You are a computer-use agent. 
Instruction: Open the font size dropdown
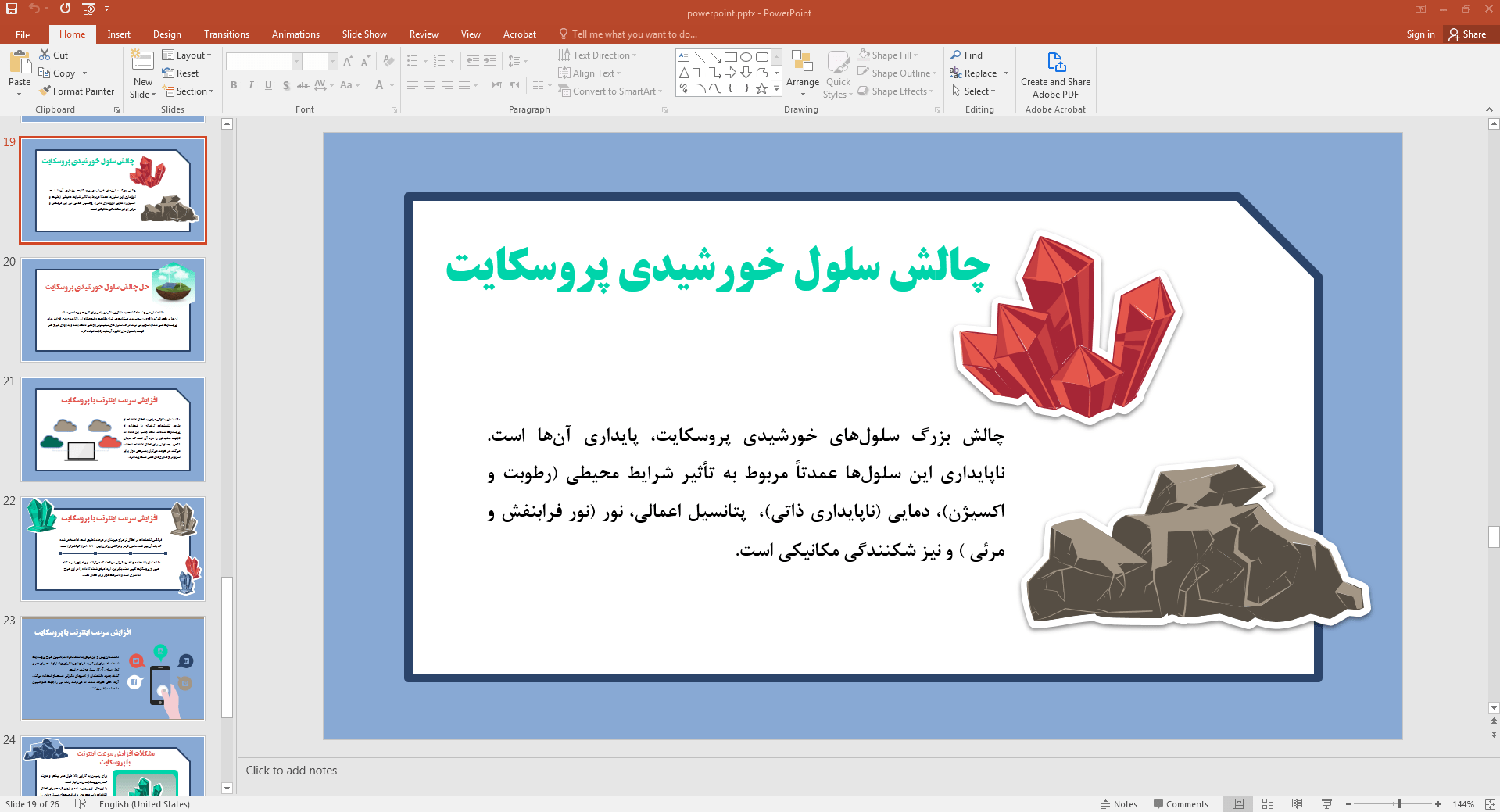point(333,61)
